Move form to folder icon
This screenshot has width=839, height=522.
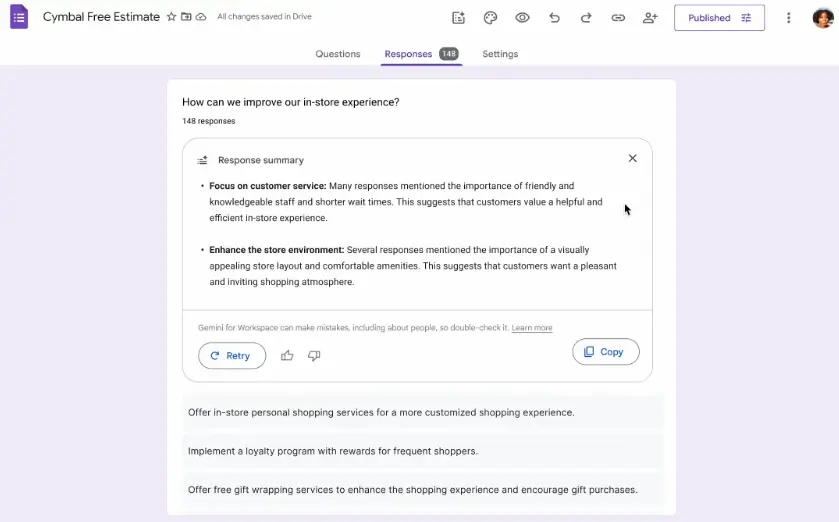click(x=186, y=17)
